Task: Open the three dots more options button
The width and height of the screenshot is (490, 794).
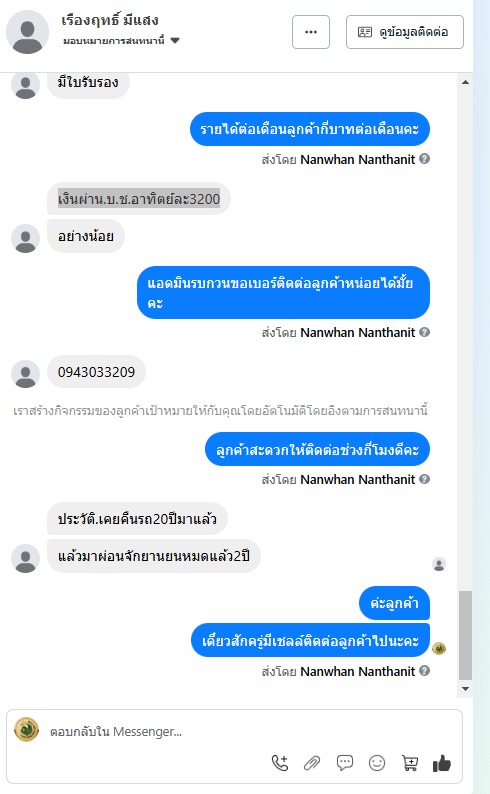Action: click(x=311, y=32)
